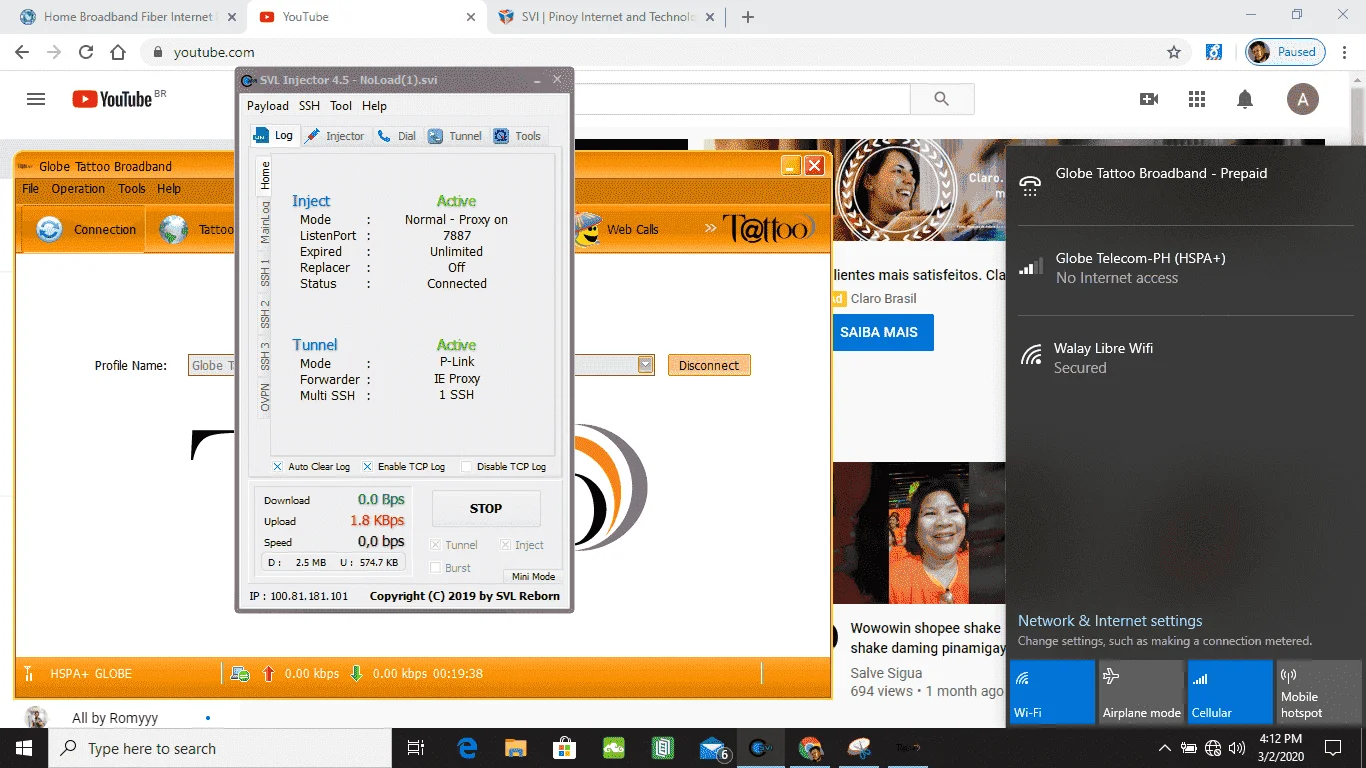Viewport: 1366px width, 768px height.
Task: Click the Tattoo globe icon in toolbar
Action: point(174,229)
